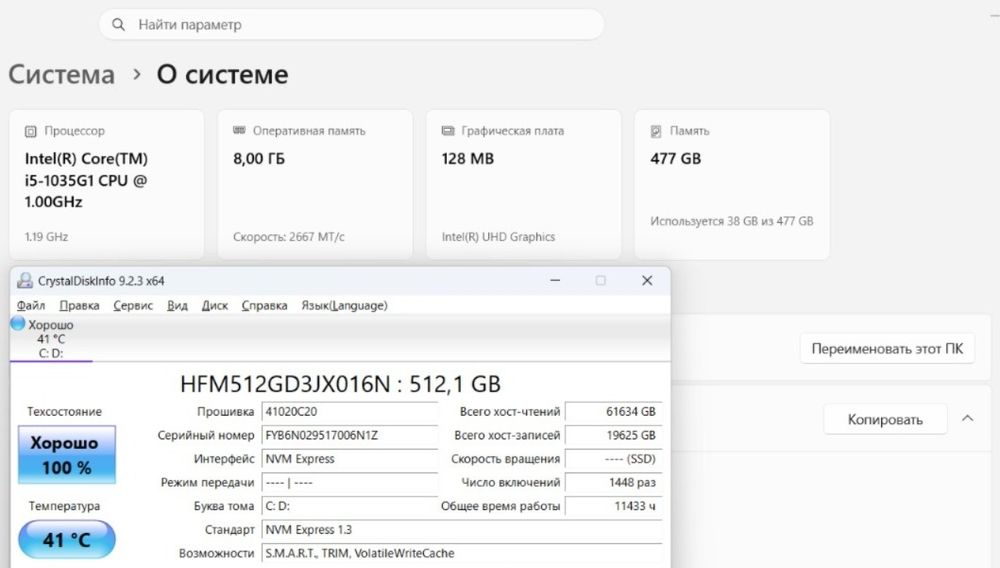Open the Язык(Language) menu
The width and height of the screenshot is (1000, 568).
pos(344,305)
